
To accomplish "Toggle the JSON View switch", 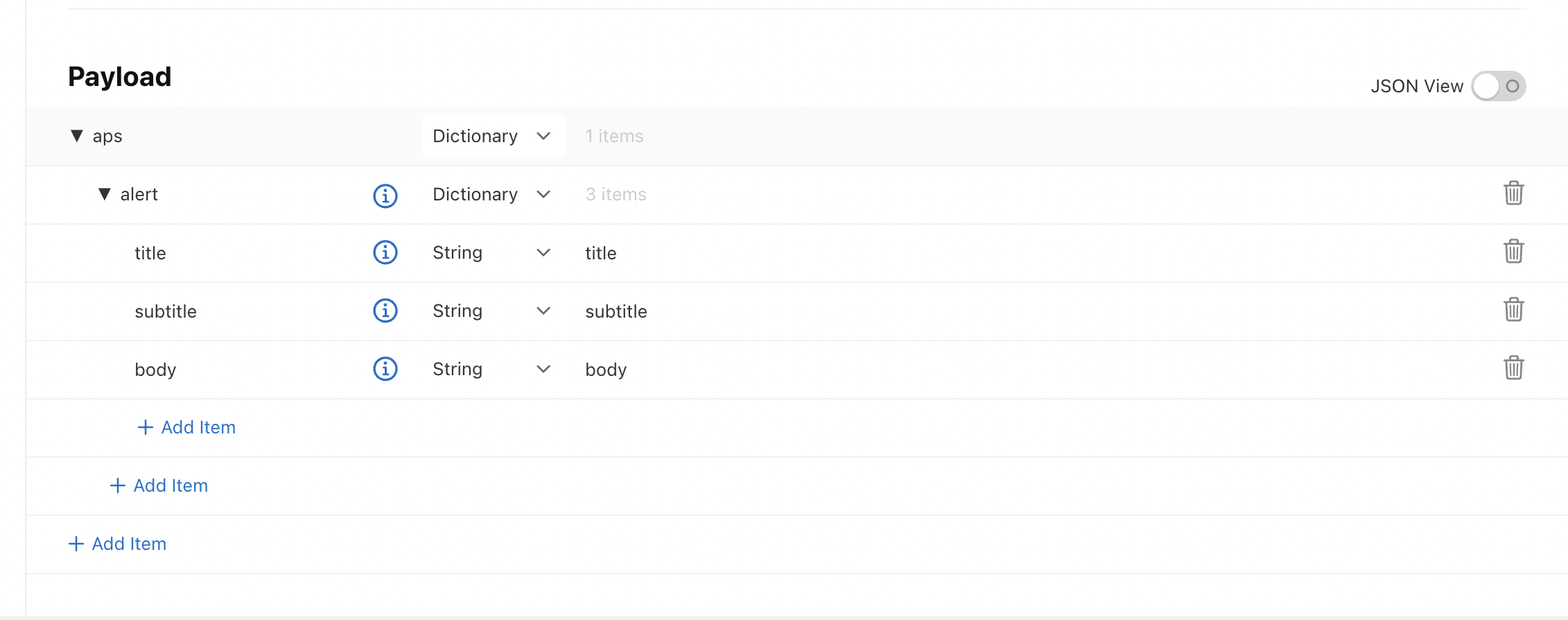I will [1499, 86].
